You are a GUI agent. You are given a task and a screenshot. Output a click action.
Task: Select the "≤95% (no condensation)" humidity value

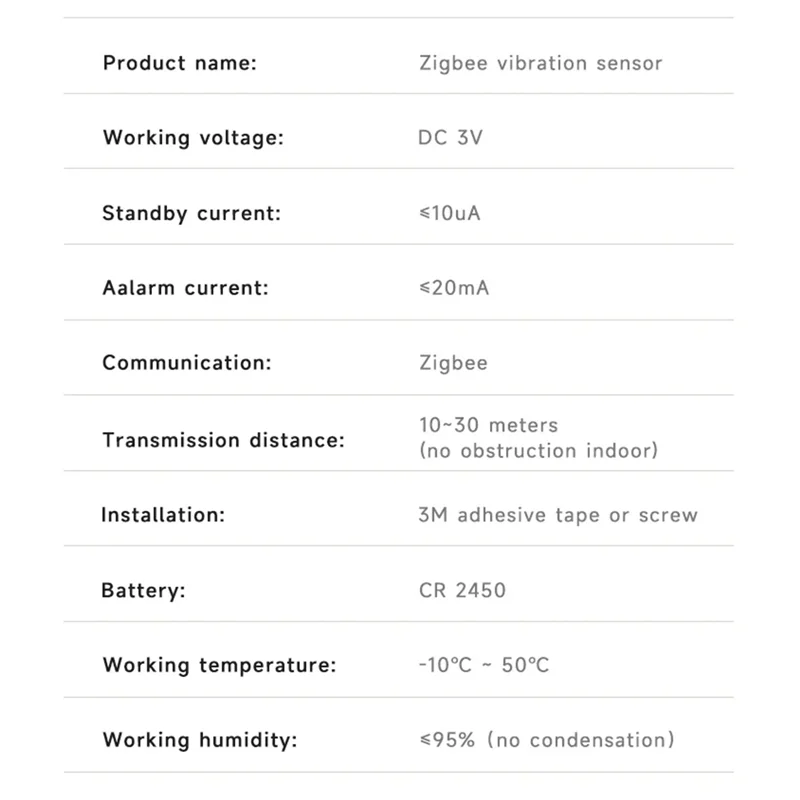point(546,740)
